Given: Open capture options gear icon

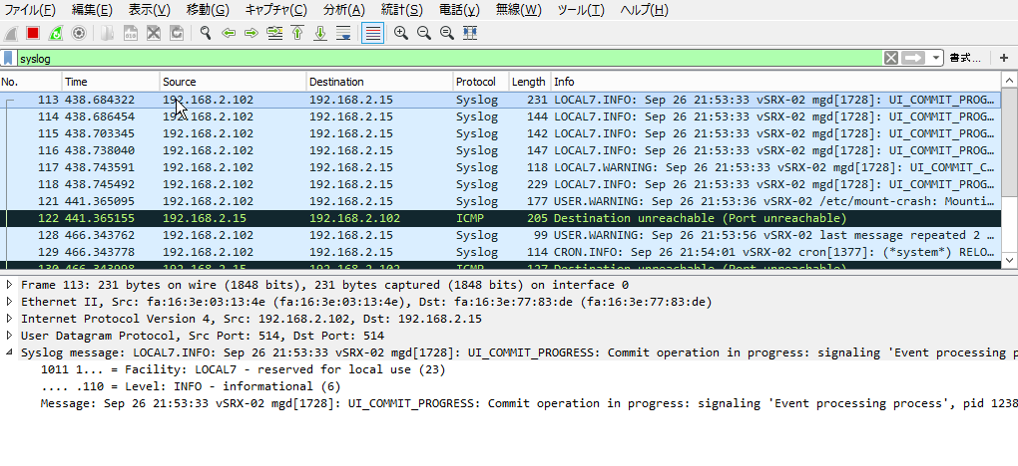Looking at the screenshot, I should pyautogui.click(x=78, y=33).
